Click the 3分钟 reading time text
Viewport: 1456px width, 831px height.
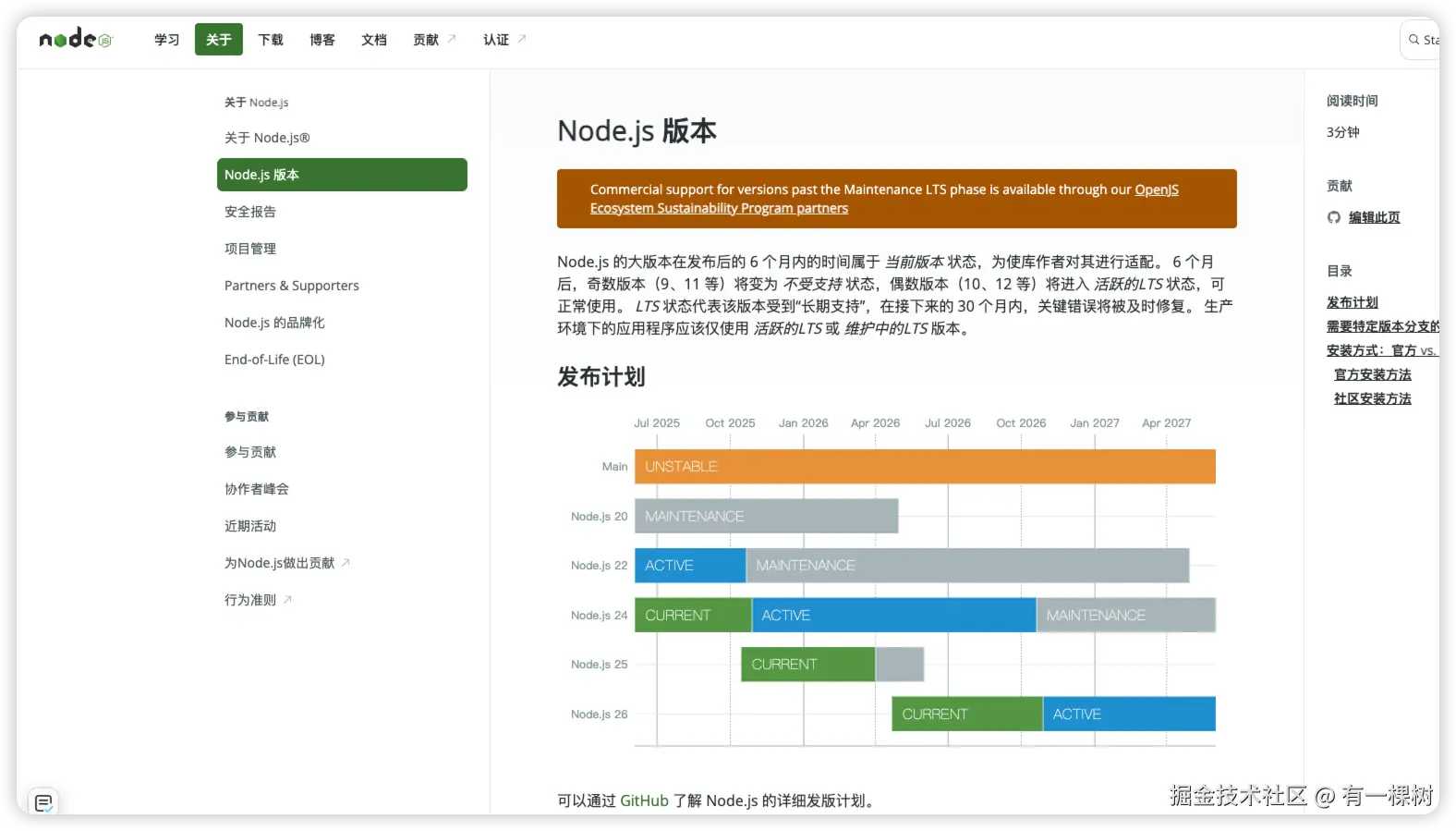[x=1342, y=132]
